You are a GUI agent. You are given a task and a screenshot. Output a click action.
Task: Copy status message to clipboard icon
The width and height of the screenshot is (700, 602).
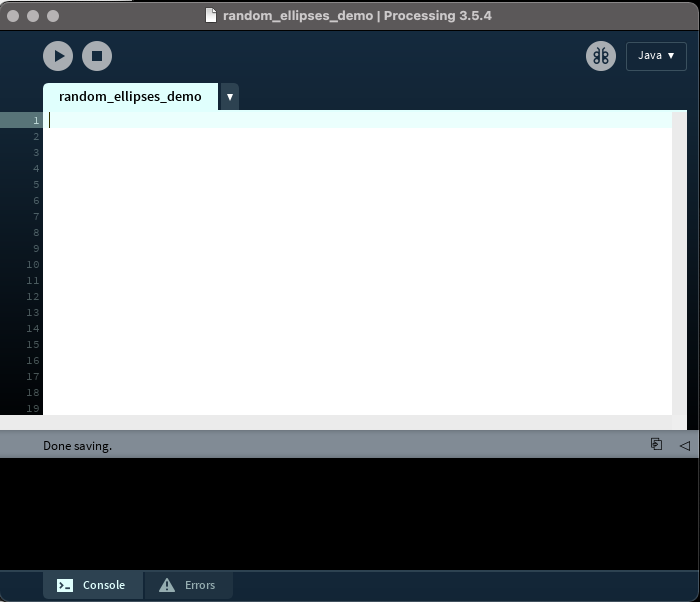[656, 444]
